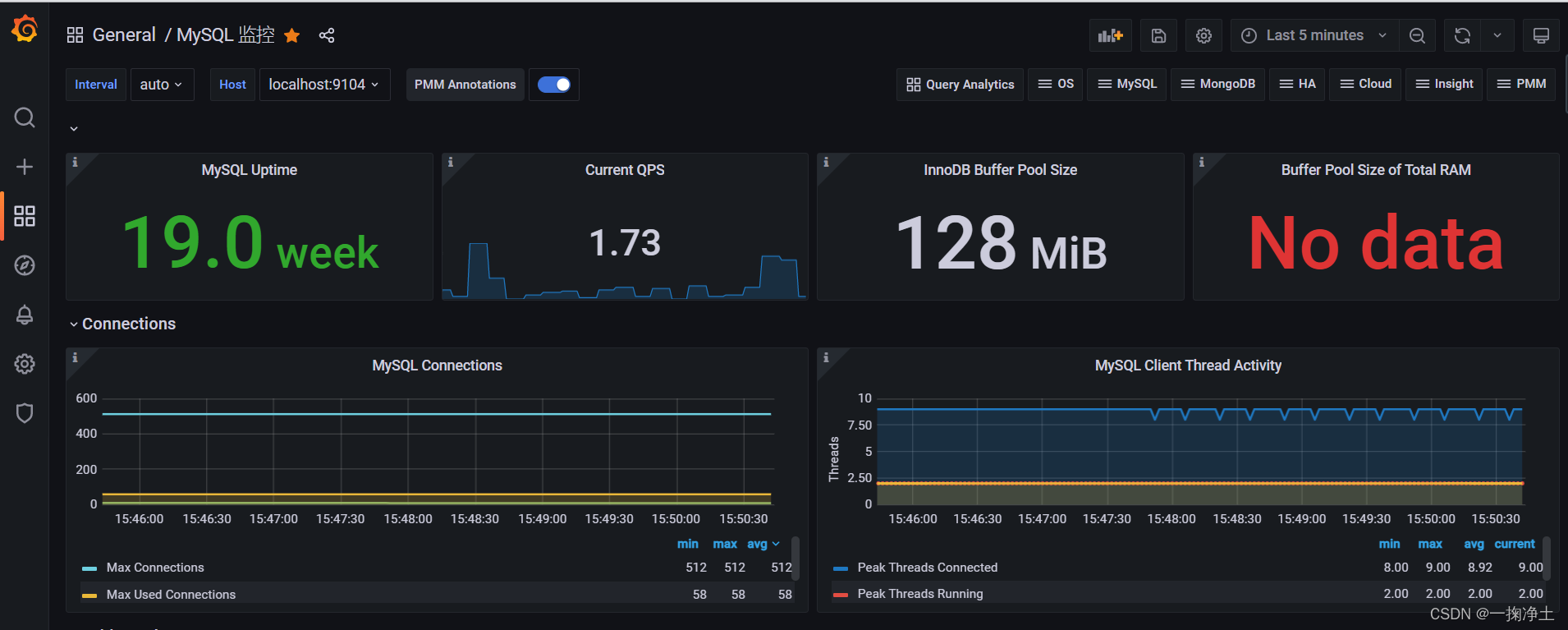Open the Alerting bell icon
The height and width of the screenshot is (630, 1568).
(25, 315)
